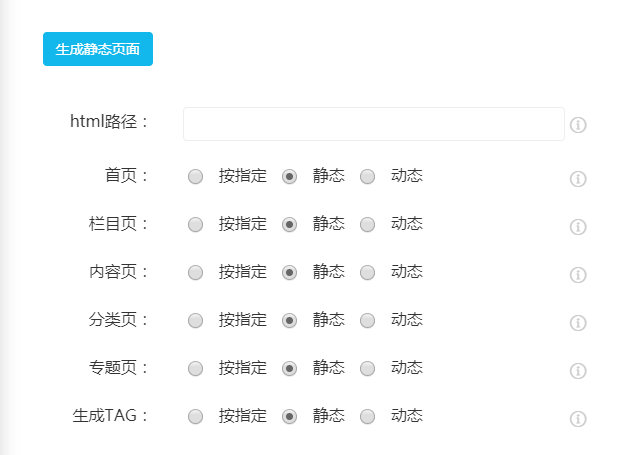
Task: Click info icon on 首页 row
Action: point(578,179)
